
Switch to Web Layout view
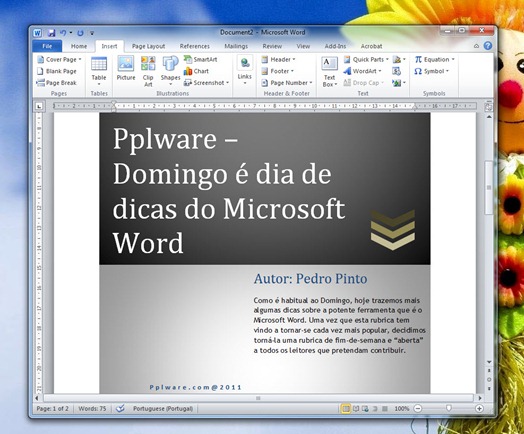pos(365,409)
